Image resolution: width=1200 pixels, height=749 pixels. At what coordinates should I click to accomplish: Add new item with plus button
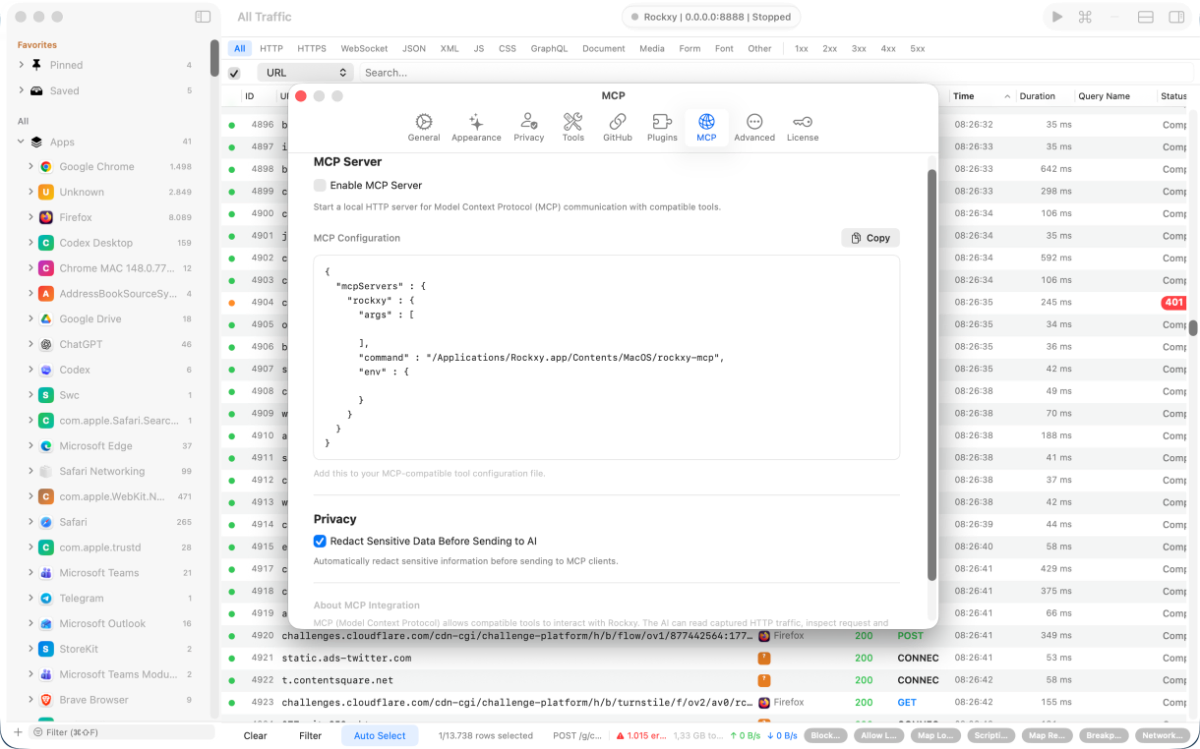click(x=17, y=732)
